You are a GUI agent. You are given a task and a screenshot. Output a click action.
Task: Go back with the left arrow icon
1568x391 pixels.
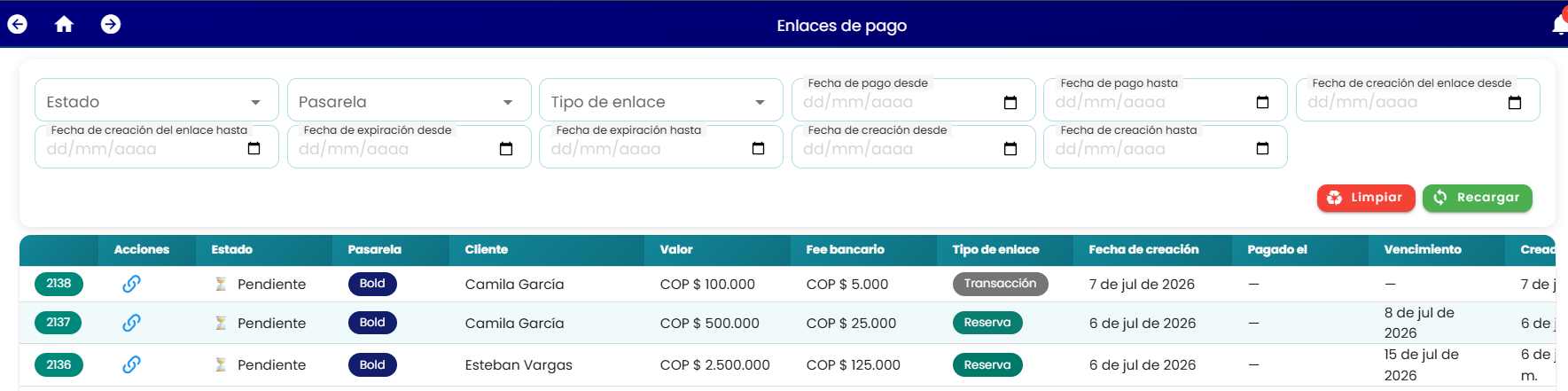click(x=18, y=24)
